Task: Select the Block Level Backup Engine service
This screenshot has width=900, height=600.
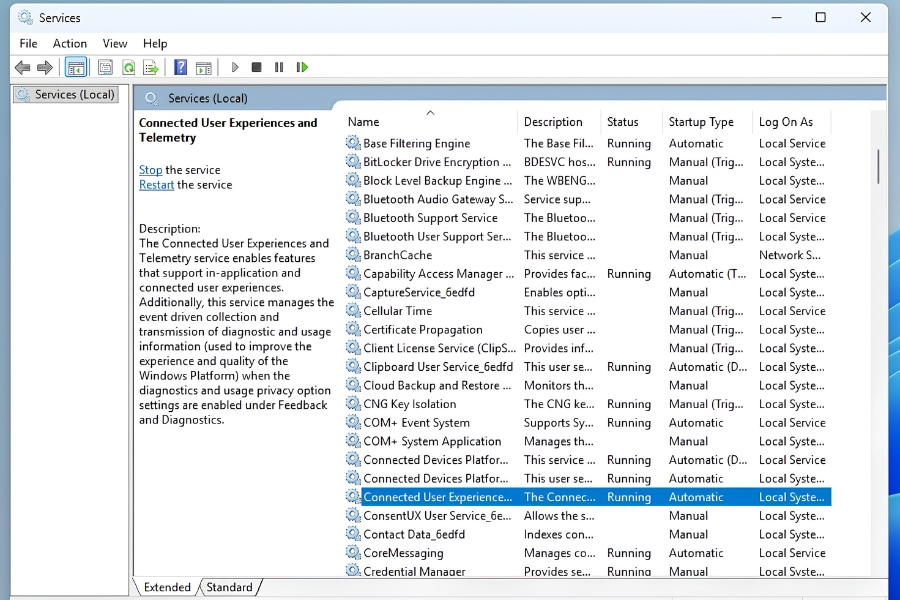Action: tap(588, 181)
